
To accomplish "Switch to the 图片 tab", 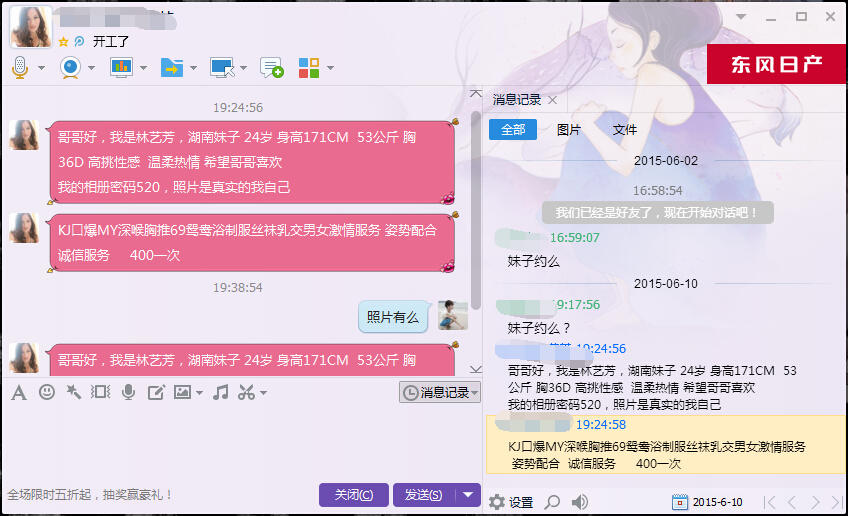I will (568, 130).
